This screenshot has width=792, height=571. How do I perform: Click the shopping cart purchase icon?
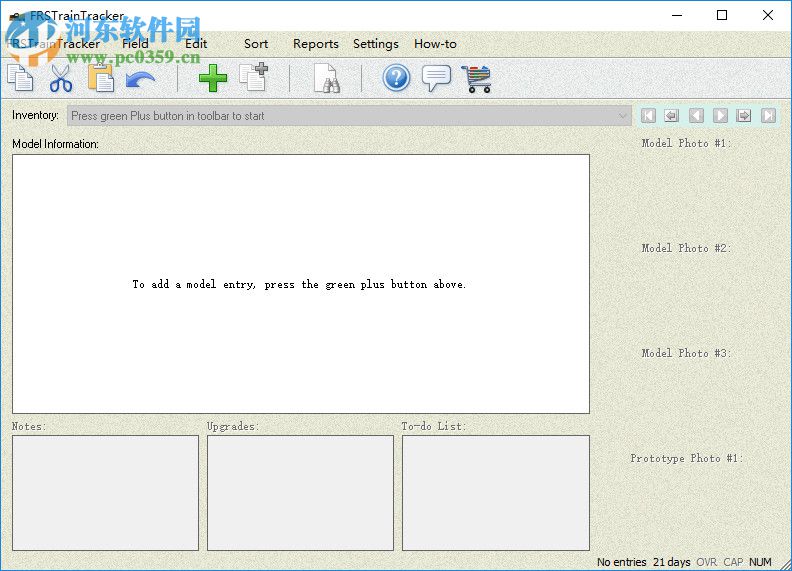tap(476, 79)
